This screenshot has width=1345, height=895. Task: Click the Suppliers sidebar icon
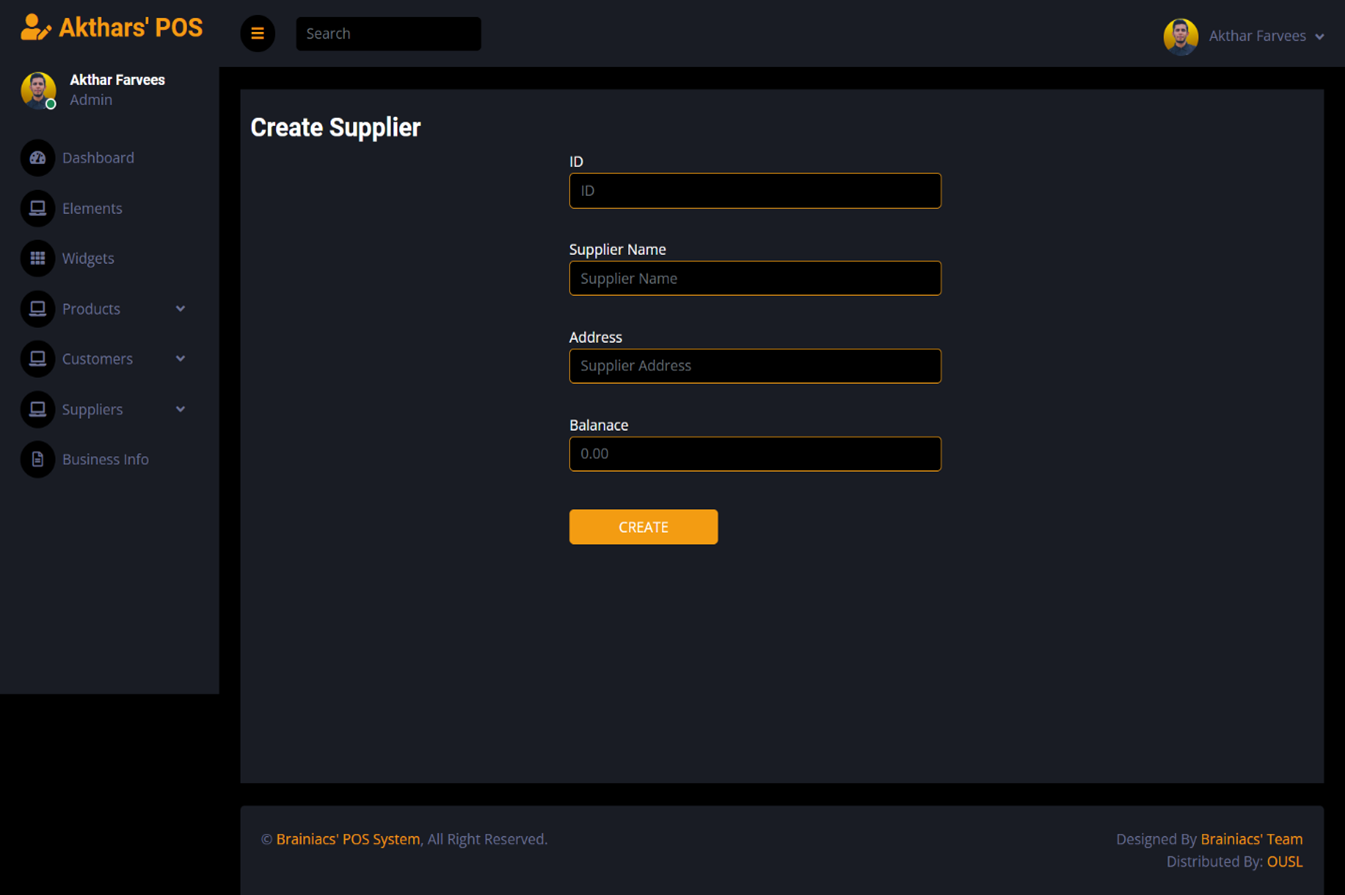point(38,409)
